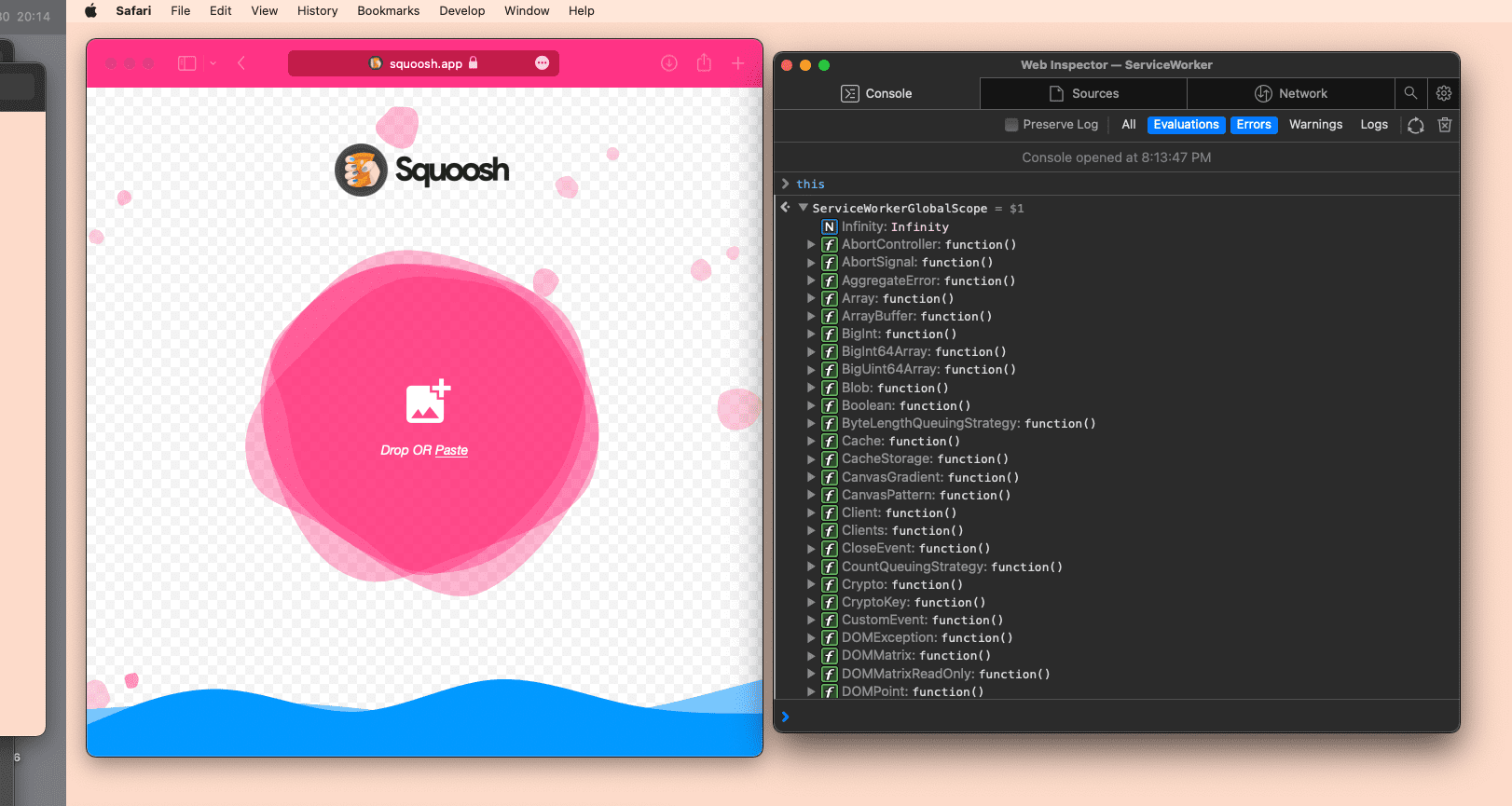Open Web Inspector settings gear

click(x=1444, y=93)
